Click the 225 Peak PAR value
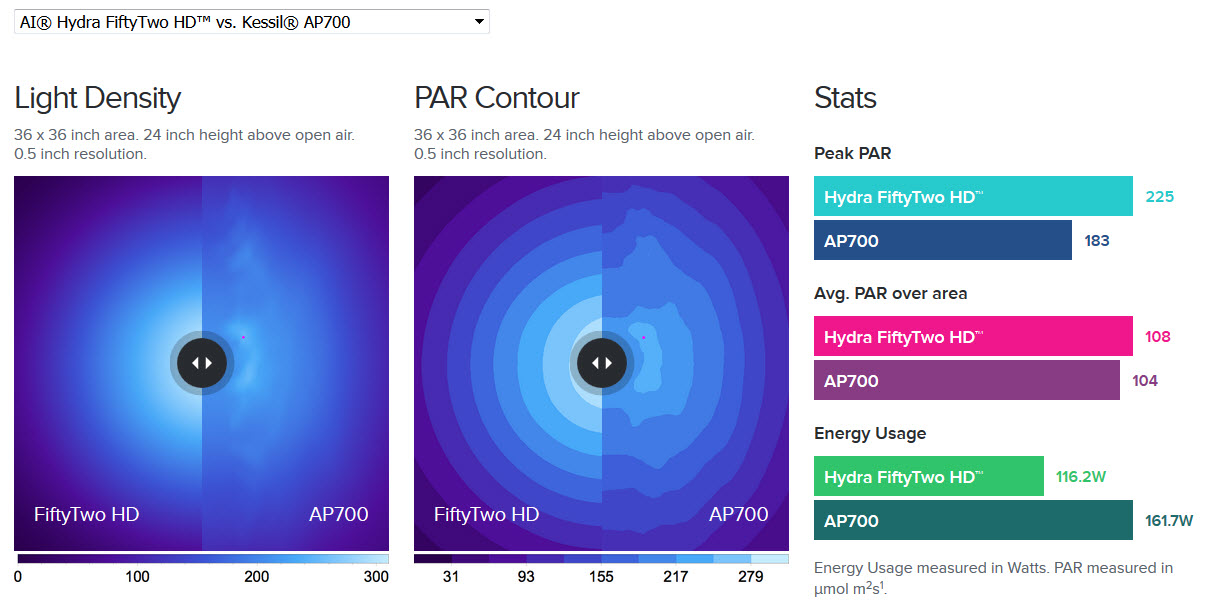 1159,197
